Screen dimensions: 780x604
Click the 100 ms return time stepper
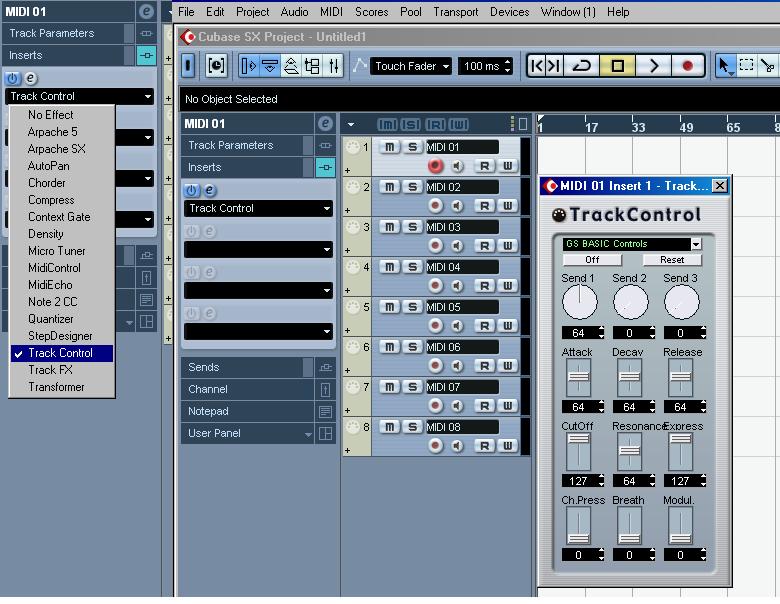tap(507, 66)
